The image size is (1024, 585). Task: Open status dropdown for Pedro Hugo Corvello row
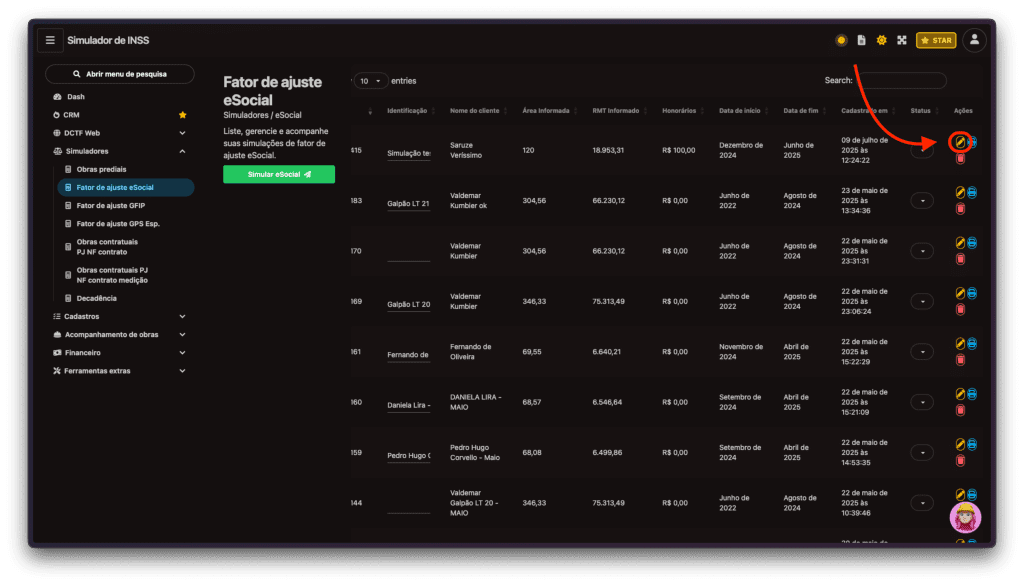922,452
